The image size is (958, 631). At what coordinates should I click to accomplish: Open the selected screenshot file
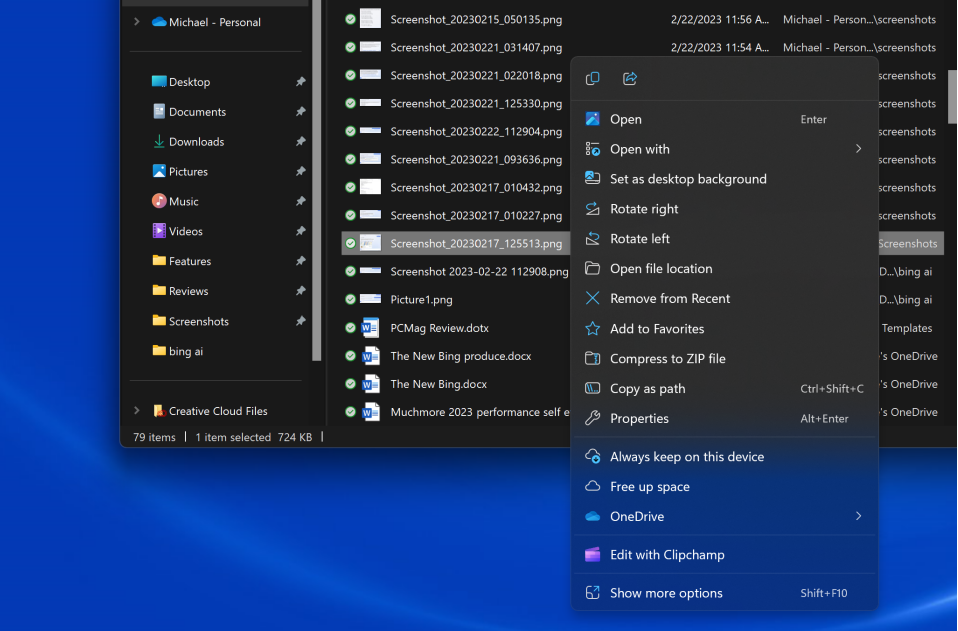coord(724,119)
